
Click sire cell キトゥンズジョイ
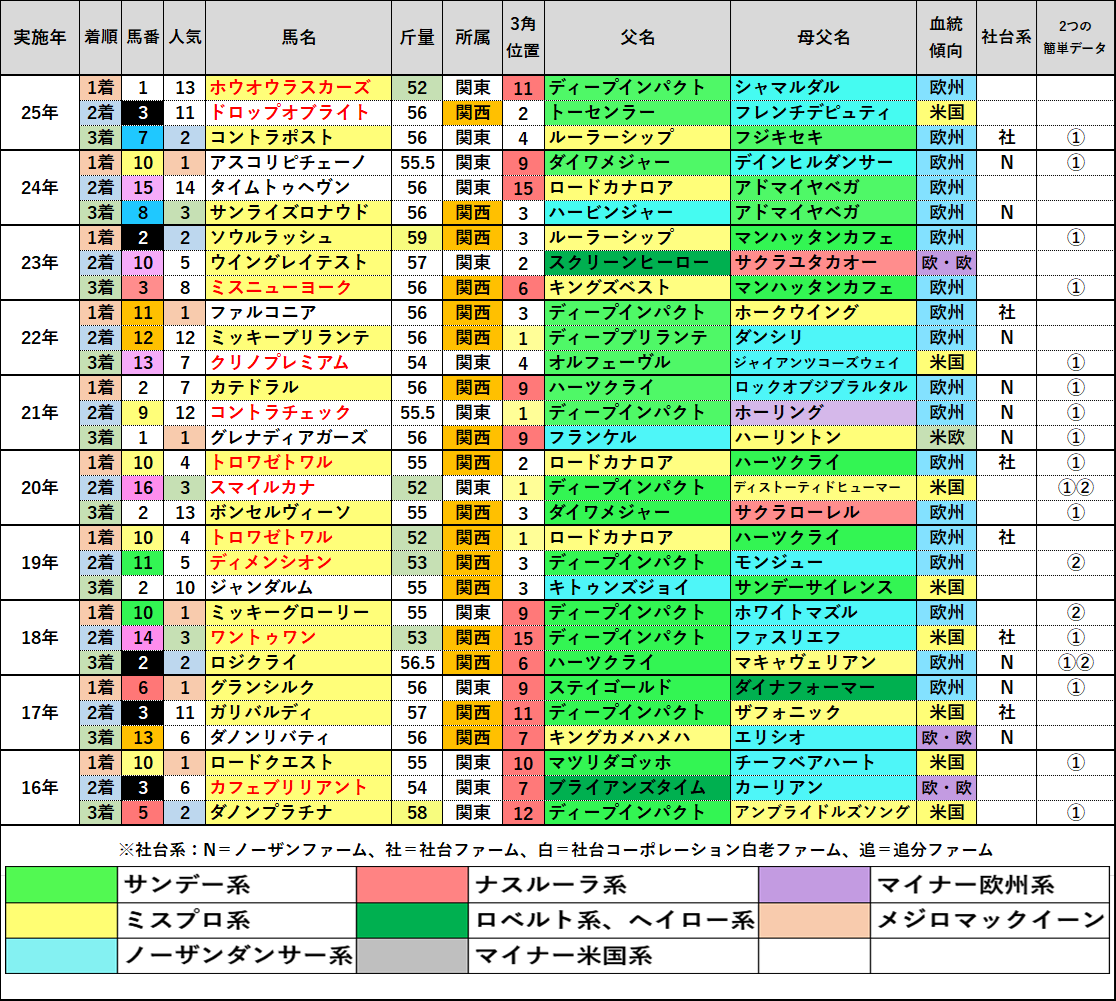click(x=638, y=587)
